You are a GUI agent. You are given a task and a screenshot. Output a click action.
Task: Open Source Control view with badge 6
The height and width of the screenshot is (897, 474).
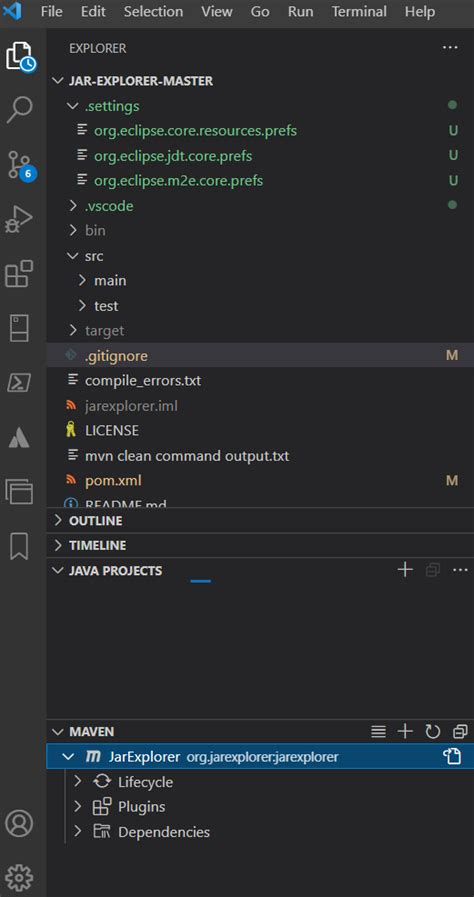coord(21,165)
